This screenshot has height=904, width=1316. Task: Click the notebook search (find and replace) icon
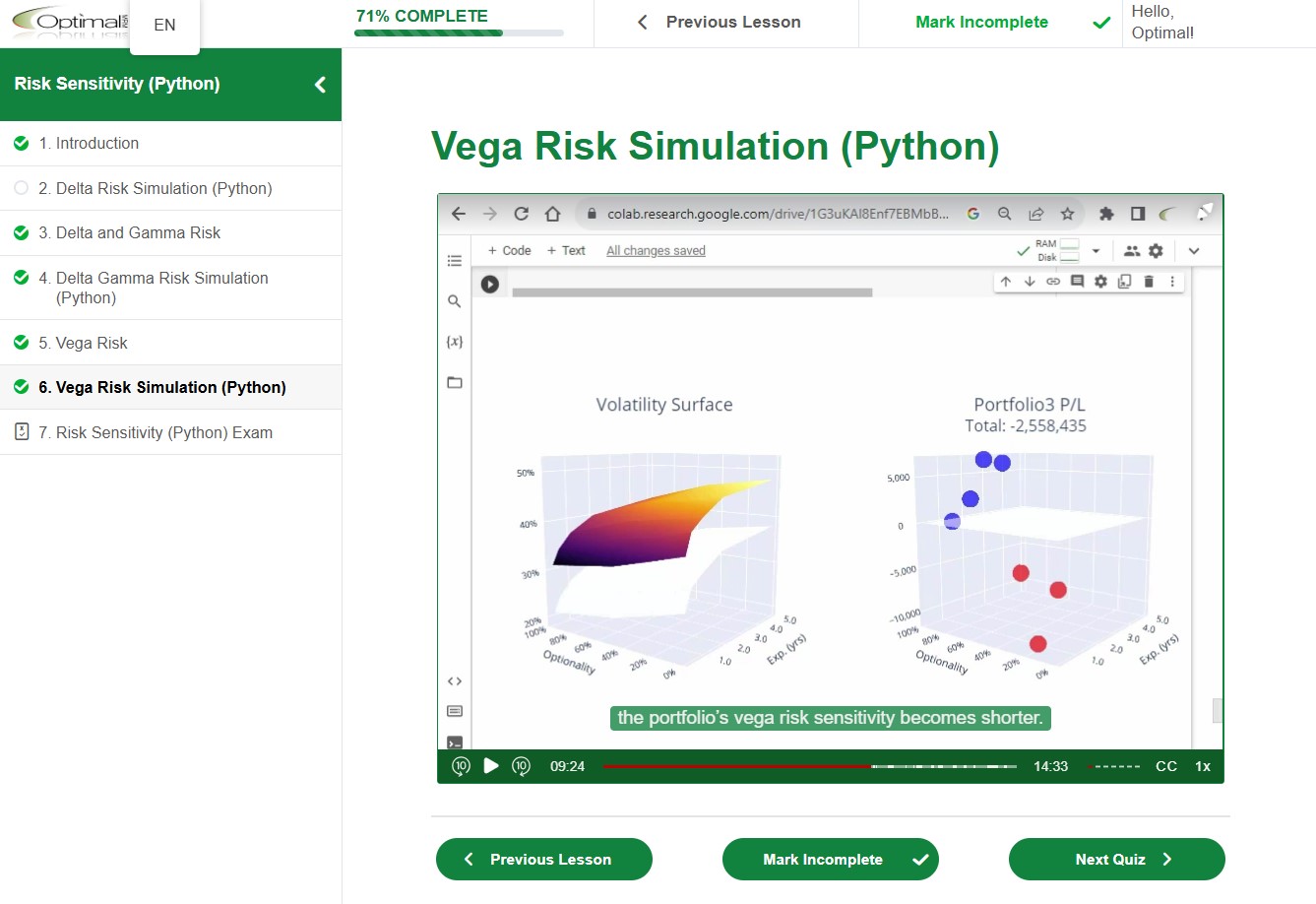(454, 301)
